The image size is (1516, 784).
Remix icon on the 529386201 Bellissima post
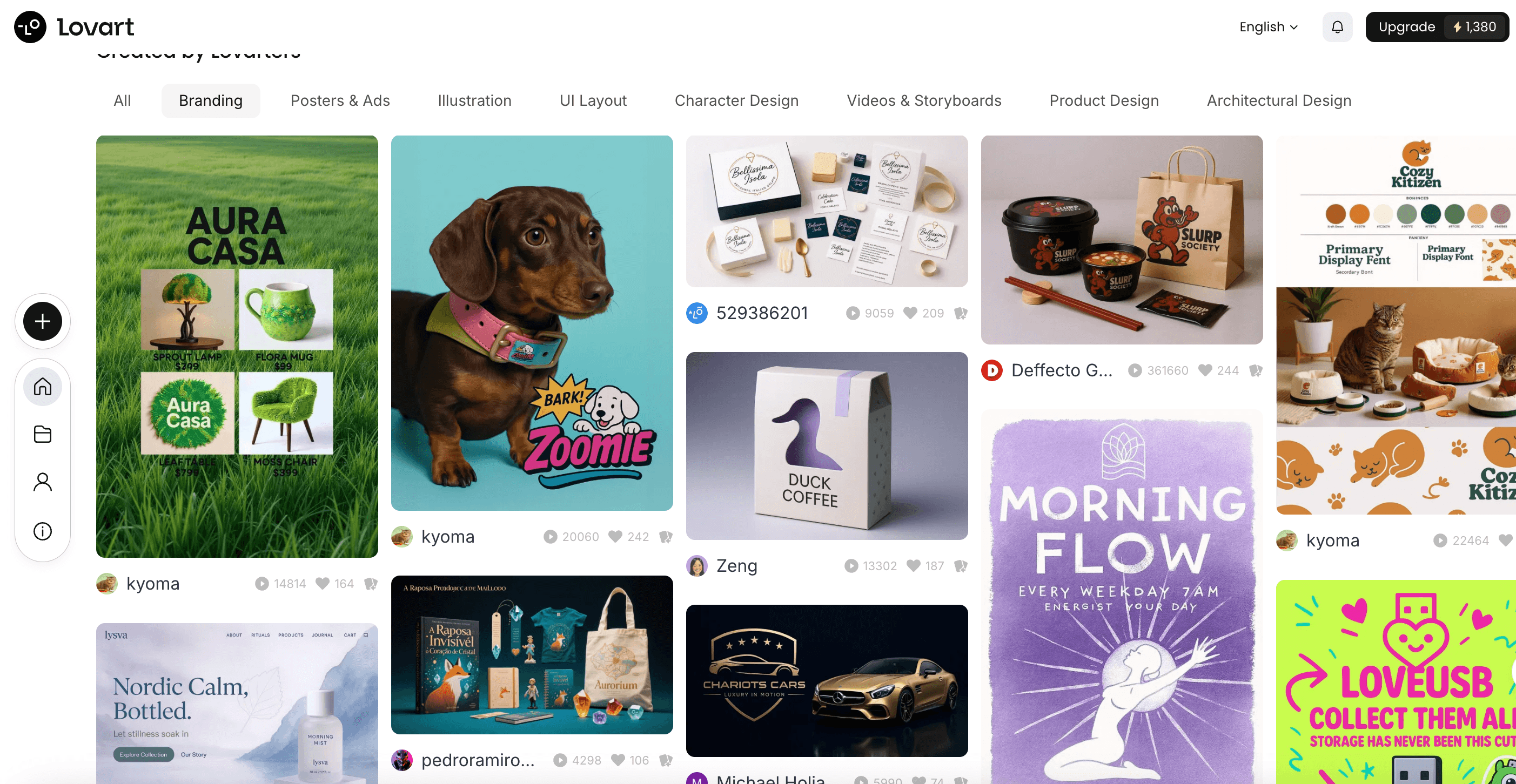[x=961, y=313]
